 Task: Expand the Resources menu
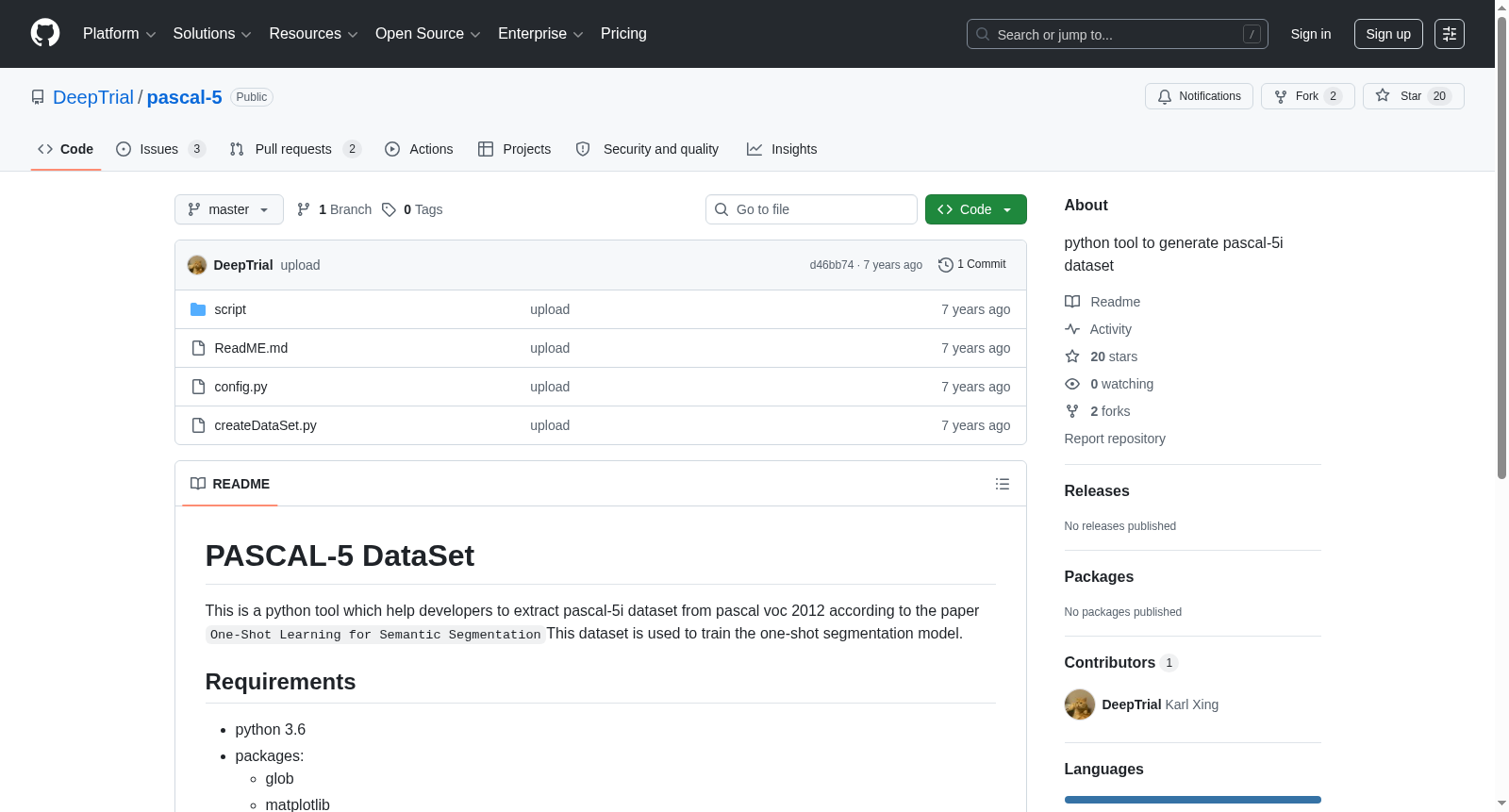(x=313, y=34)
